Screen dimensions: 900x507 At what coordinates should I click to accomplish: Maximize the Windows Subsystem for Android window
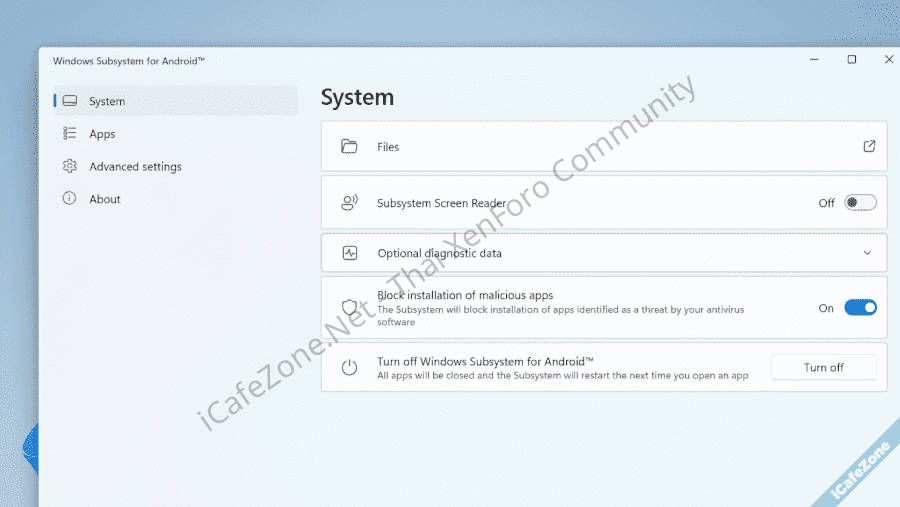852,60
